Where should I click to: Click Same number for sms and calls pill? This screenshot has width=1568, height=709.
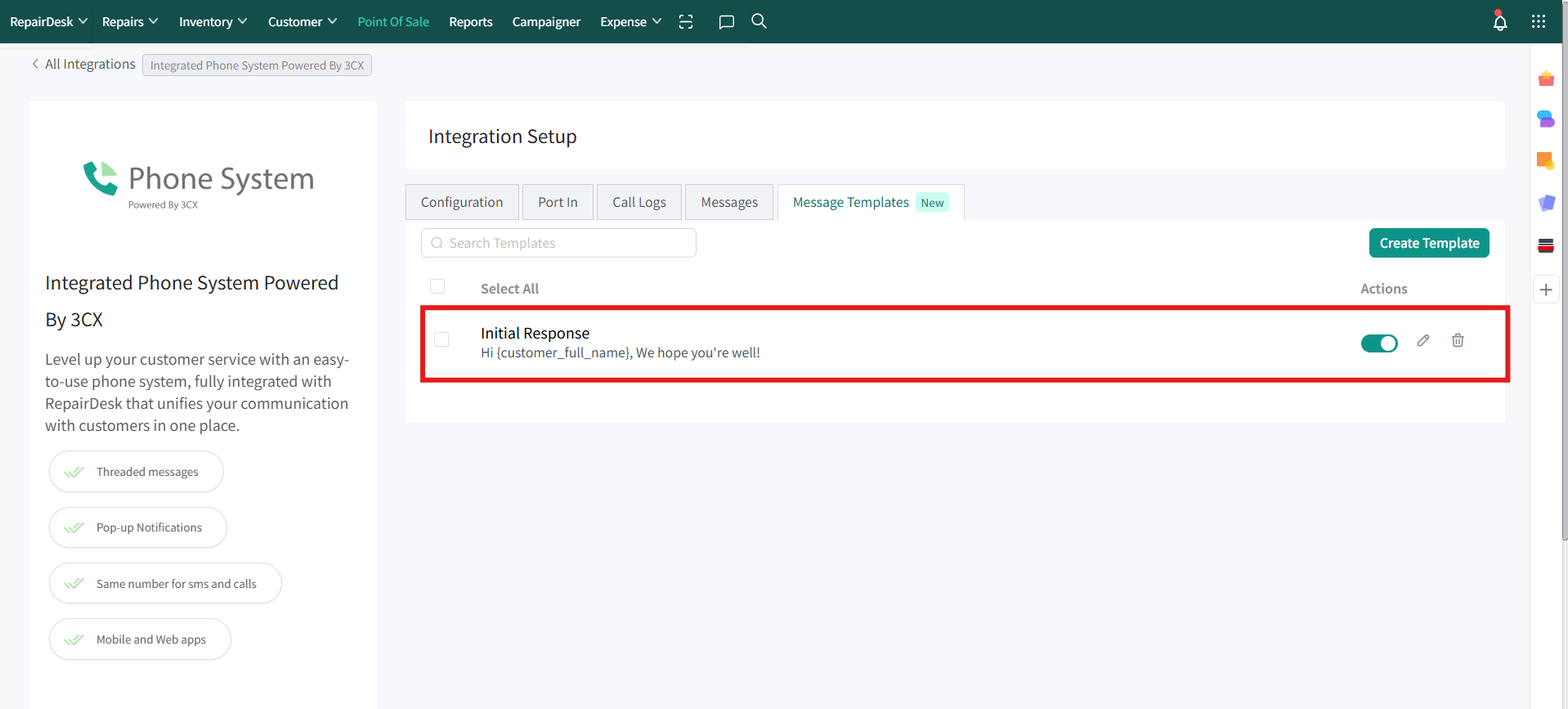[x=165, y=583]
